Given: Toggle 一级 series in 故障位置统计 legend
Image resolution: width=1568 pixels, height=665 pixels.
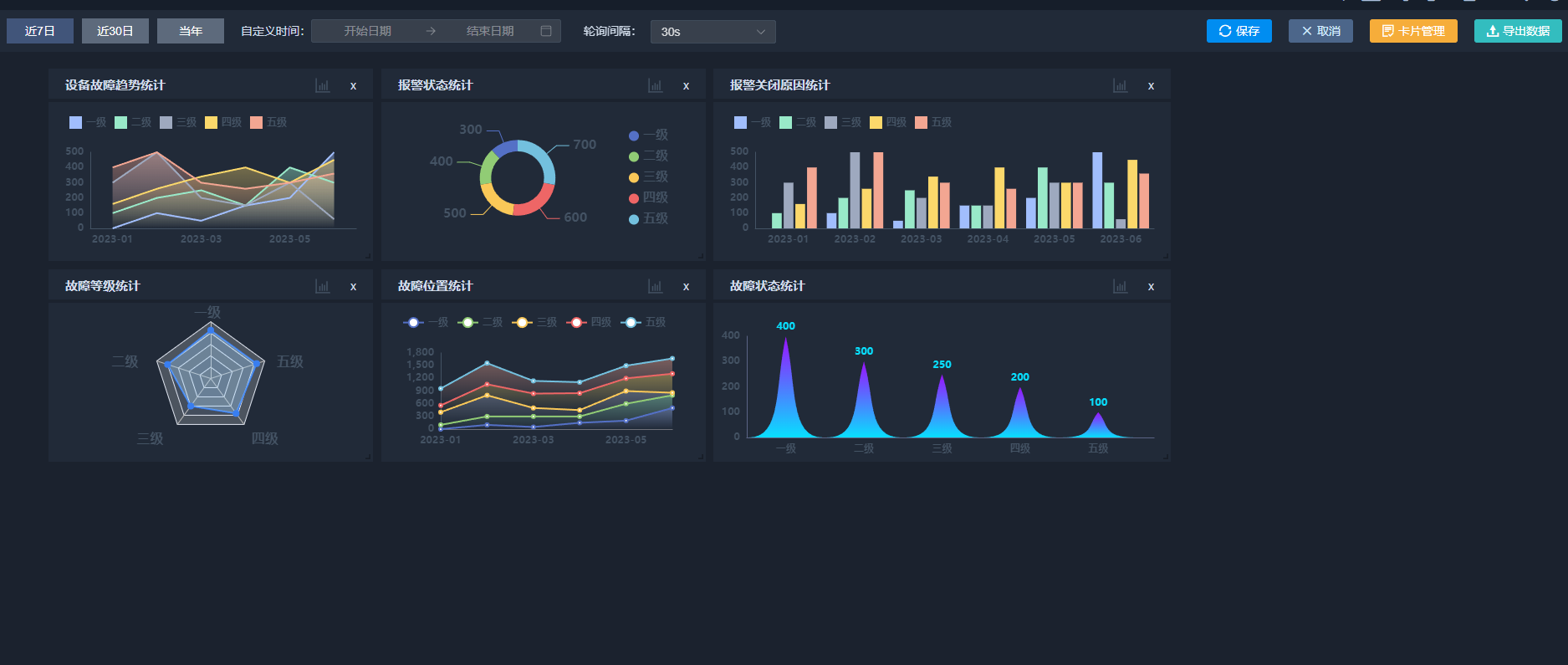Looking at the screenshot, I should point(426,322).
